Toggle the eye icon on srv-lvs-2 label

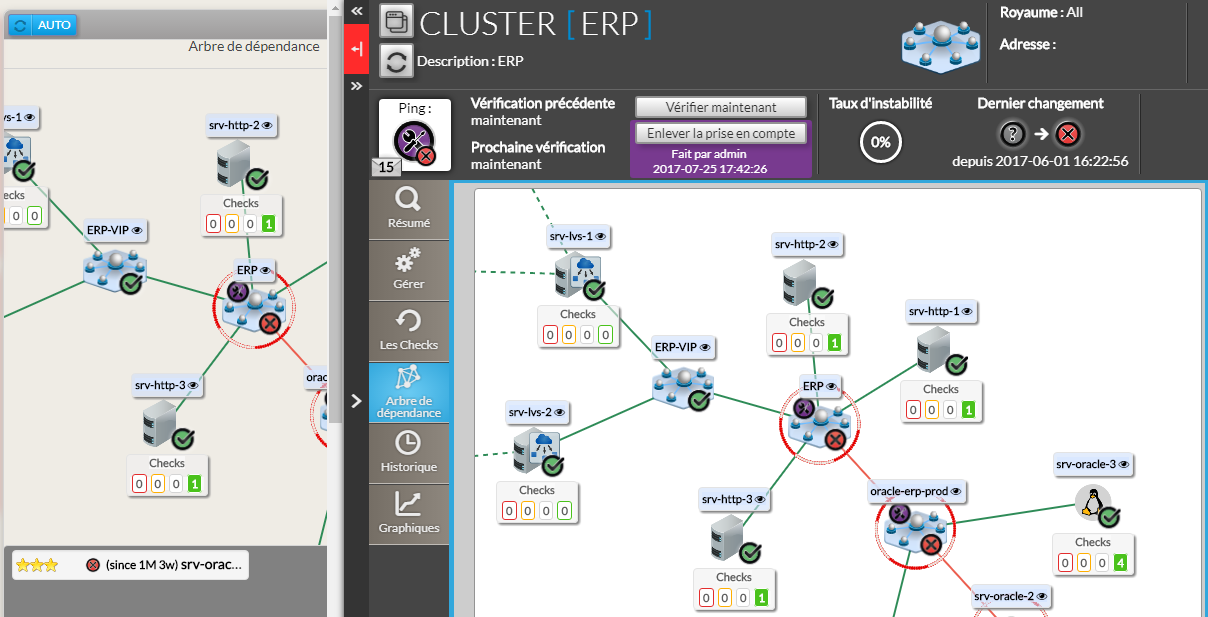coord(560,412)
